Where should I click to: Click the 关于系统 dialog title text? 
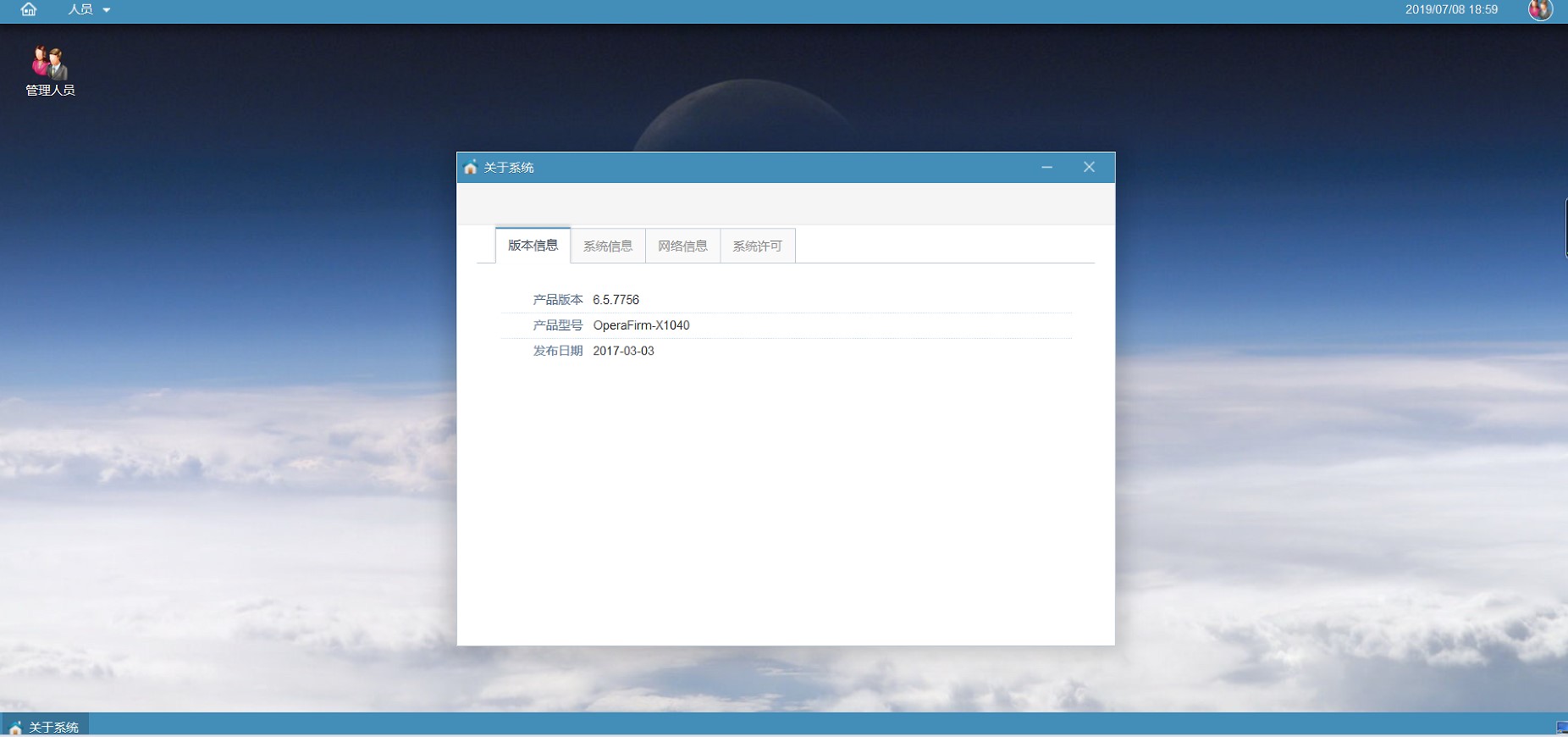[509, 168]
